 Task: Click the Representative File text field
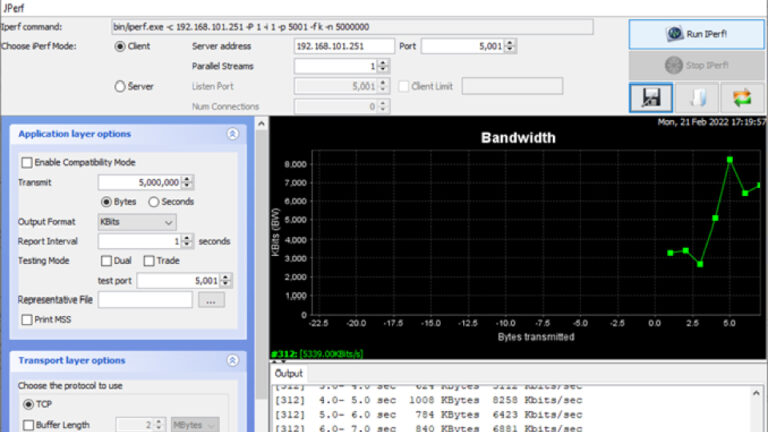point(145,300)
